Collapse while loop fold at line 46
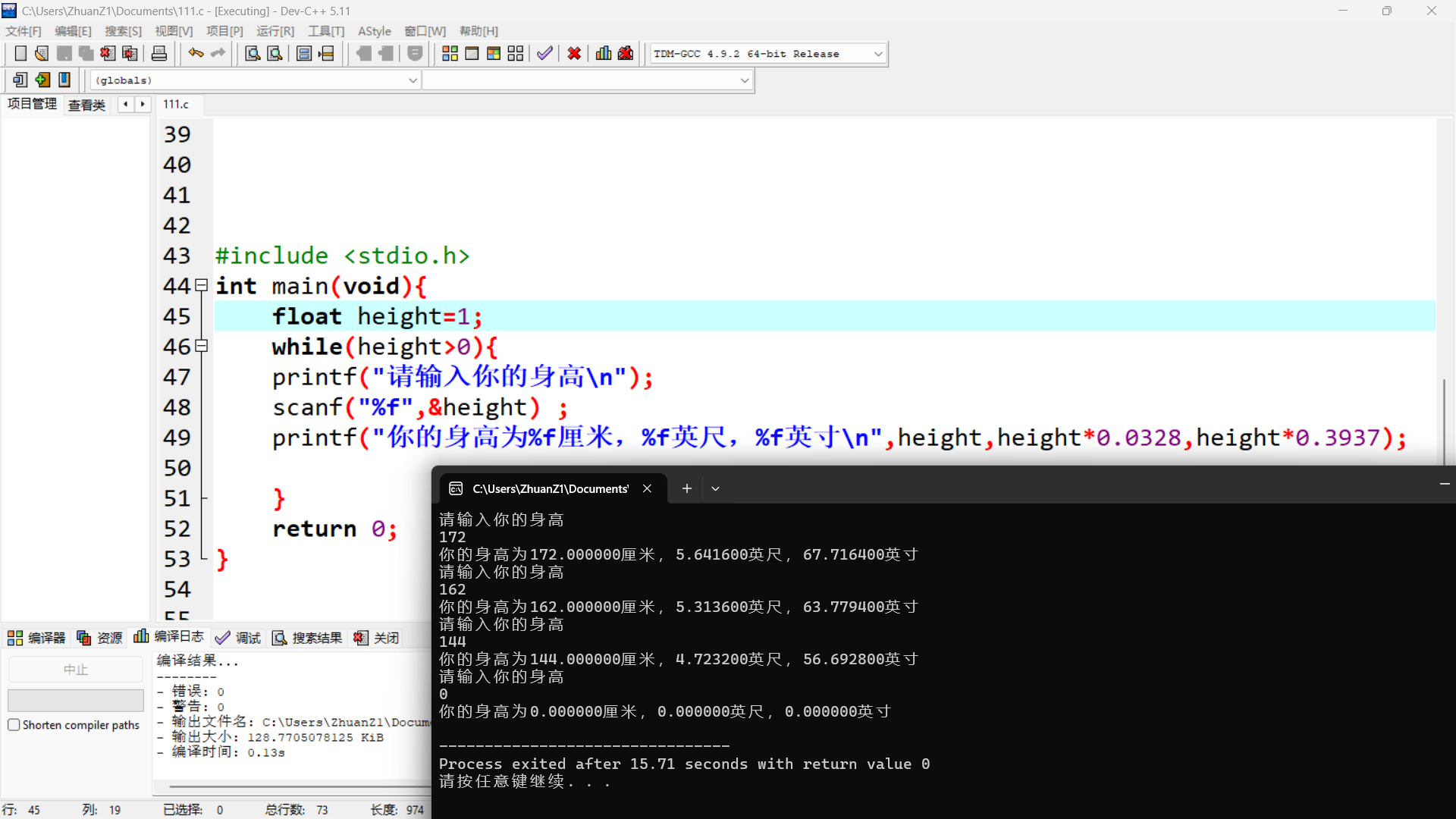The width and height of the screenshot is (1456, 819). coord(202,347)
